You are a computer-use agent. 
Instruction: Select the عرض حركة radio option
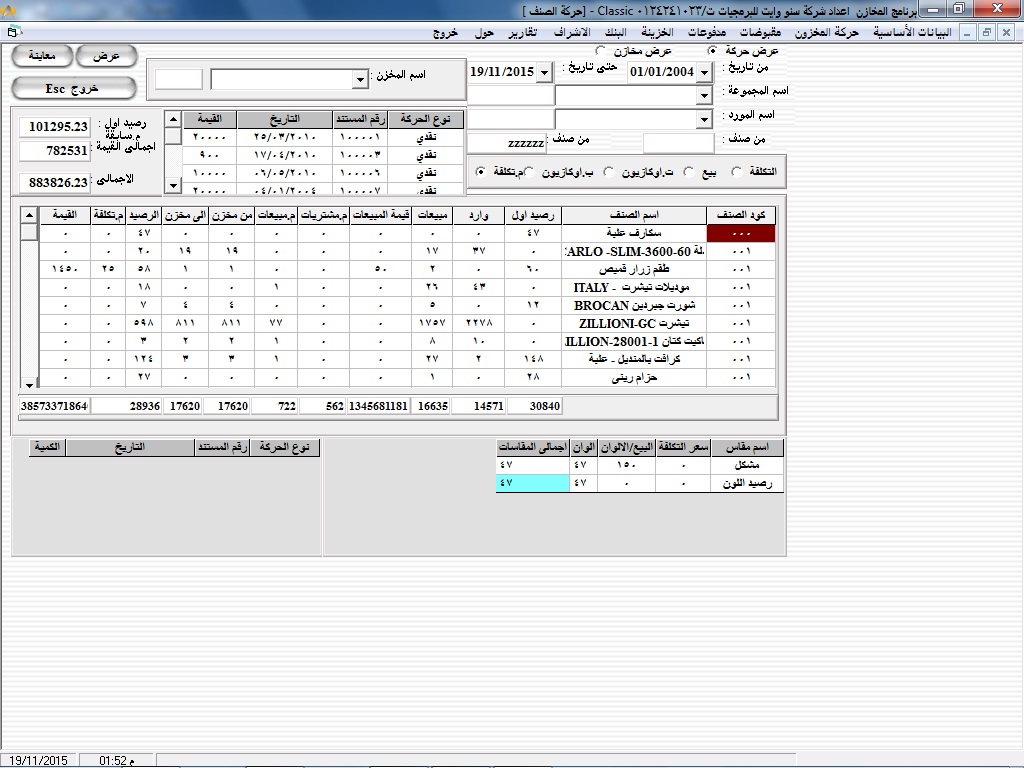pos(712,50)
